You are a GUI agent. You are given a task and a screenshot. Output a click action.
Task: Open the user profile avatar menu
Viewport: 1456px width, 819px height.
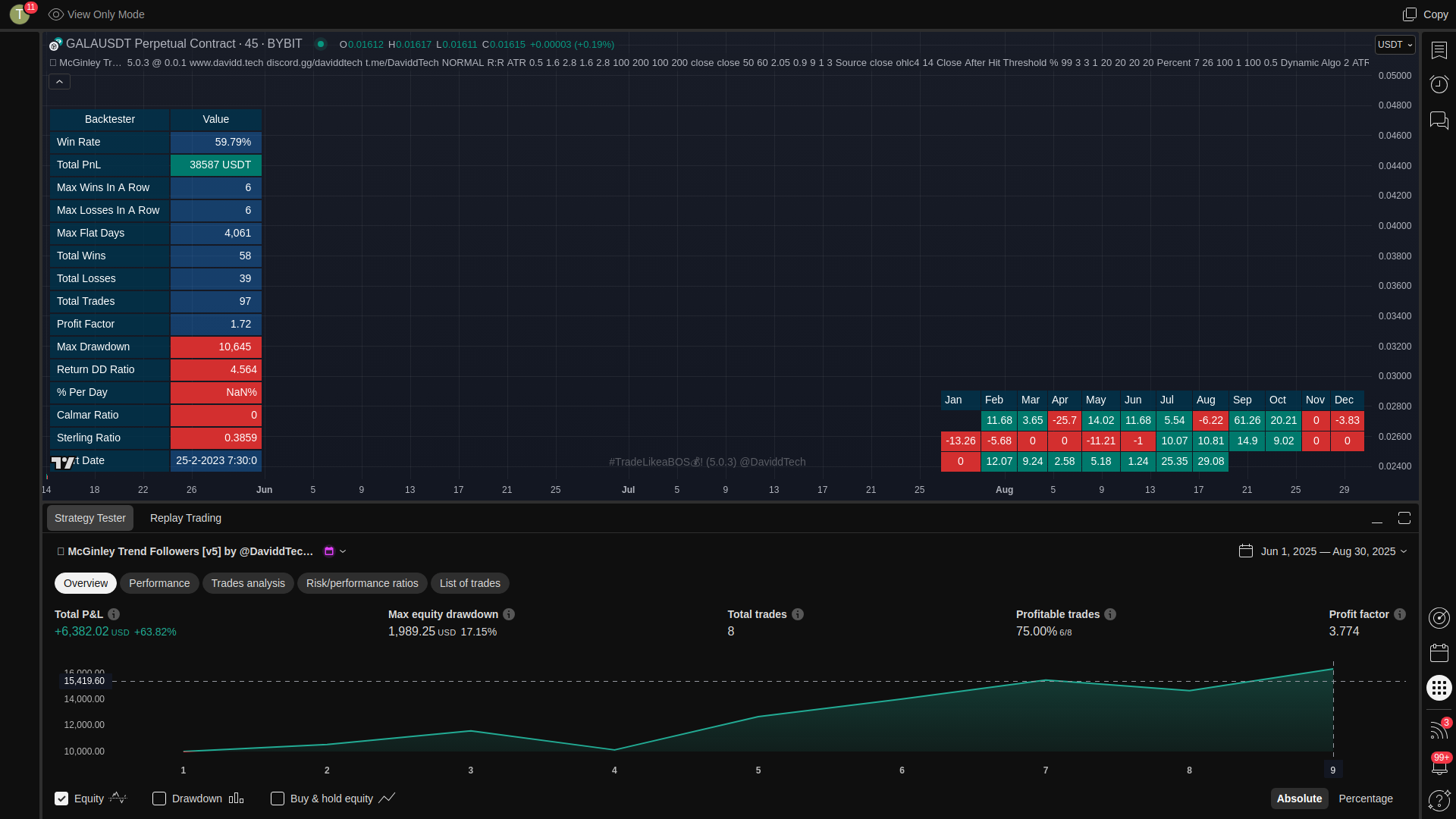(x=20, y=14)
